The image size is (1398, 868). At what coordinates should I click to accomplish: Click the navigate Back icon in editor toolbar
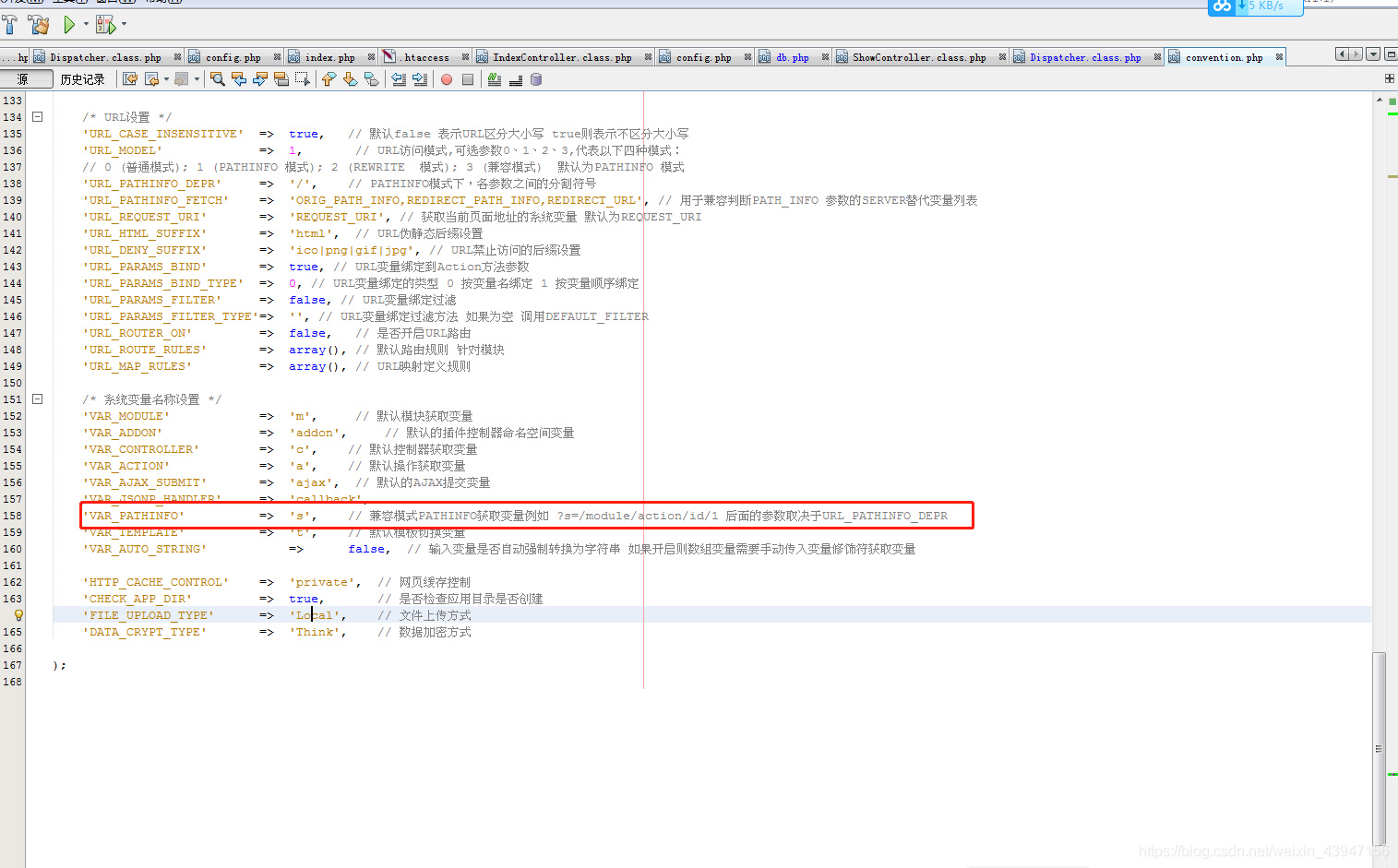[x=152, y=79]
